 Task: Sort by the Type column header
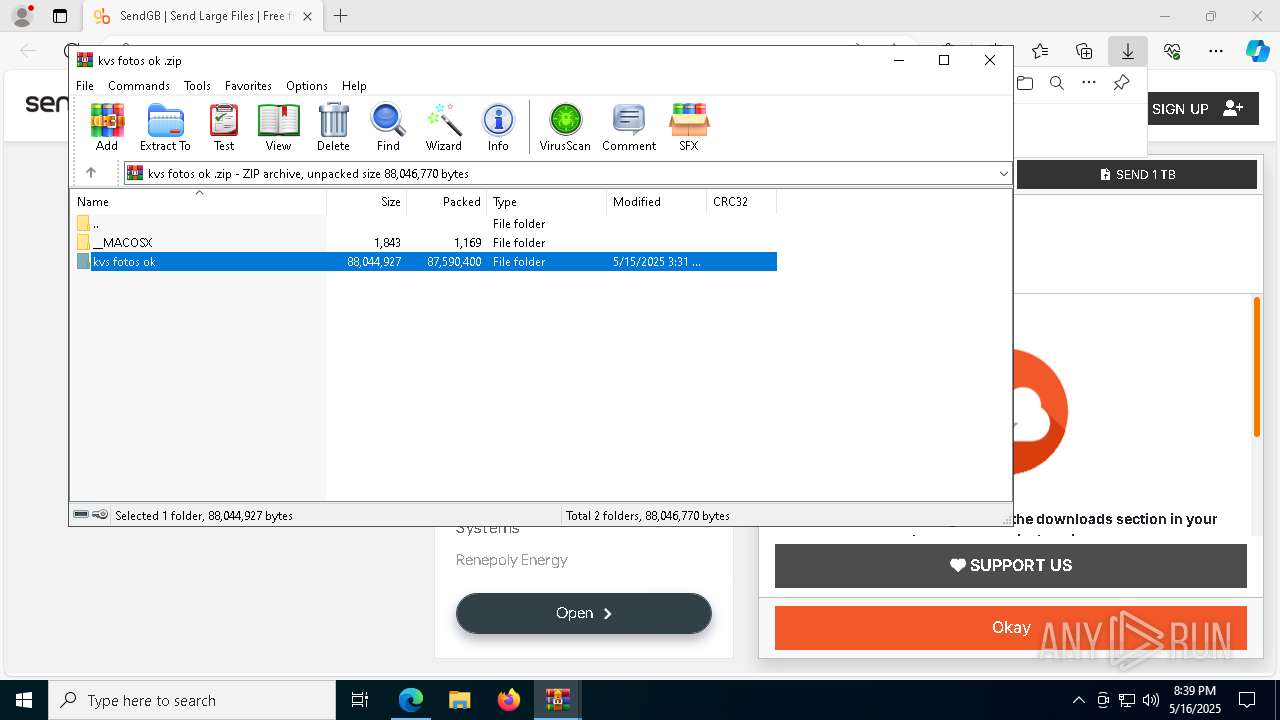547,202
